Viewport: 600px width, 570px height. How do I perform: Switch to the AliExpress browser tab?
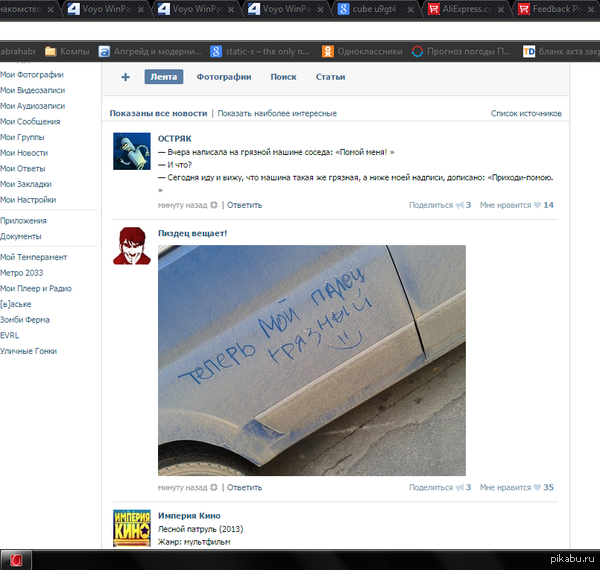point(466,9)
